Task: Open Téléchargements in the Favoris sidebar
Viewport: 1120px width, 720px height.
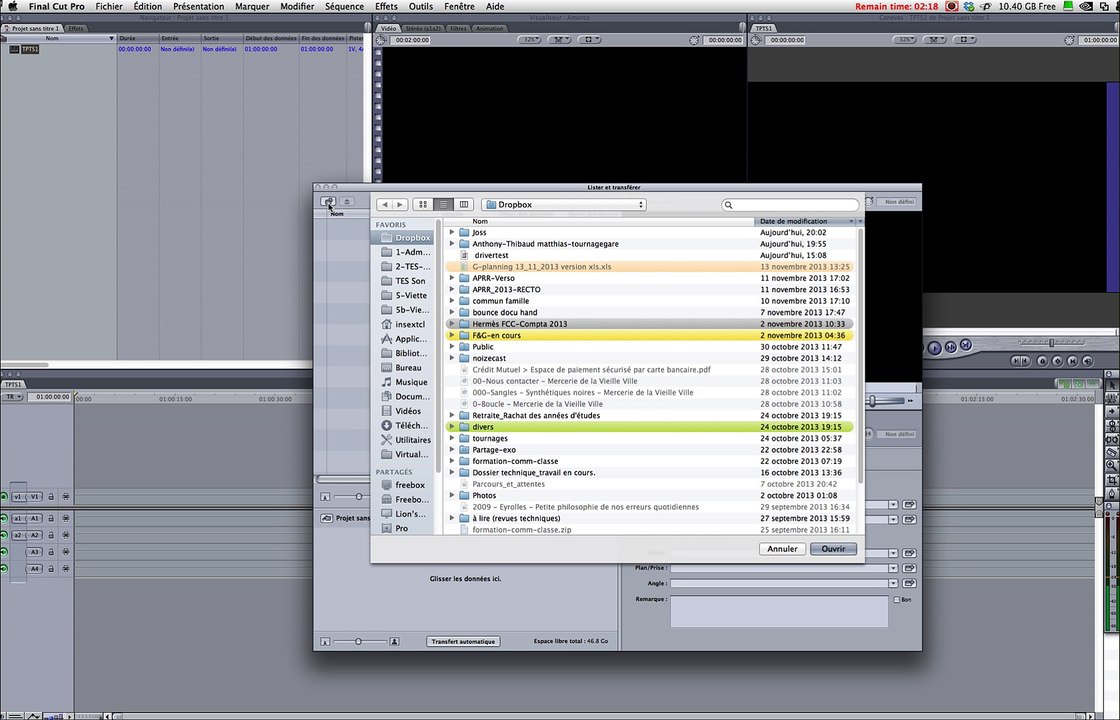Action: [x=404, y=425]
